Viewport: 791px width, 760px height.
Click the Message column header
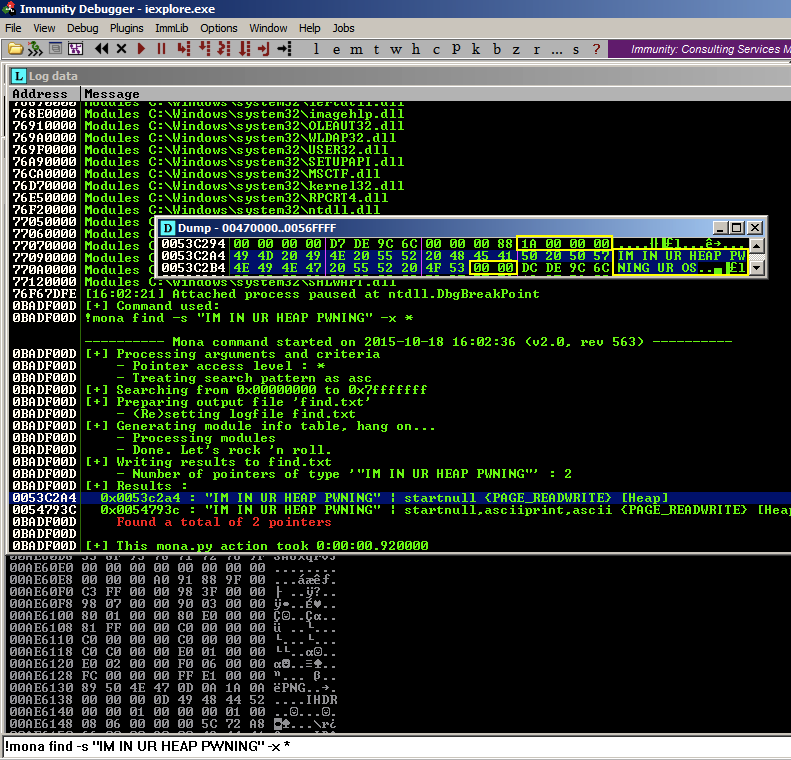click(x=112, y=94)
